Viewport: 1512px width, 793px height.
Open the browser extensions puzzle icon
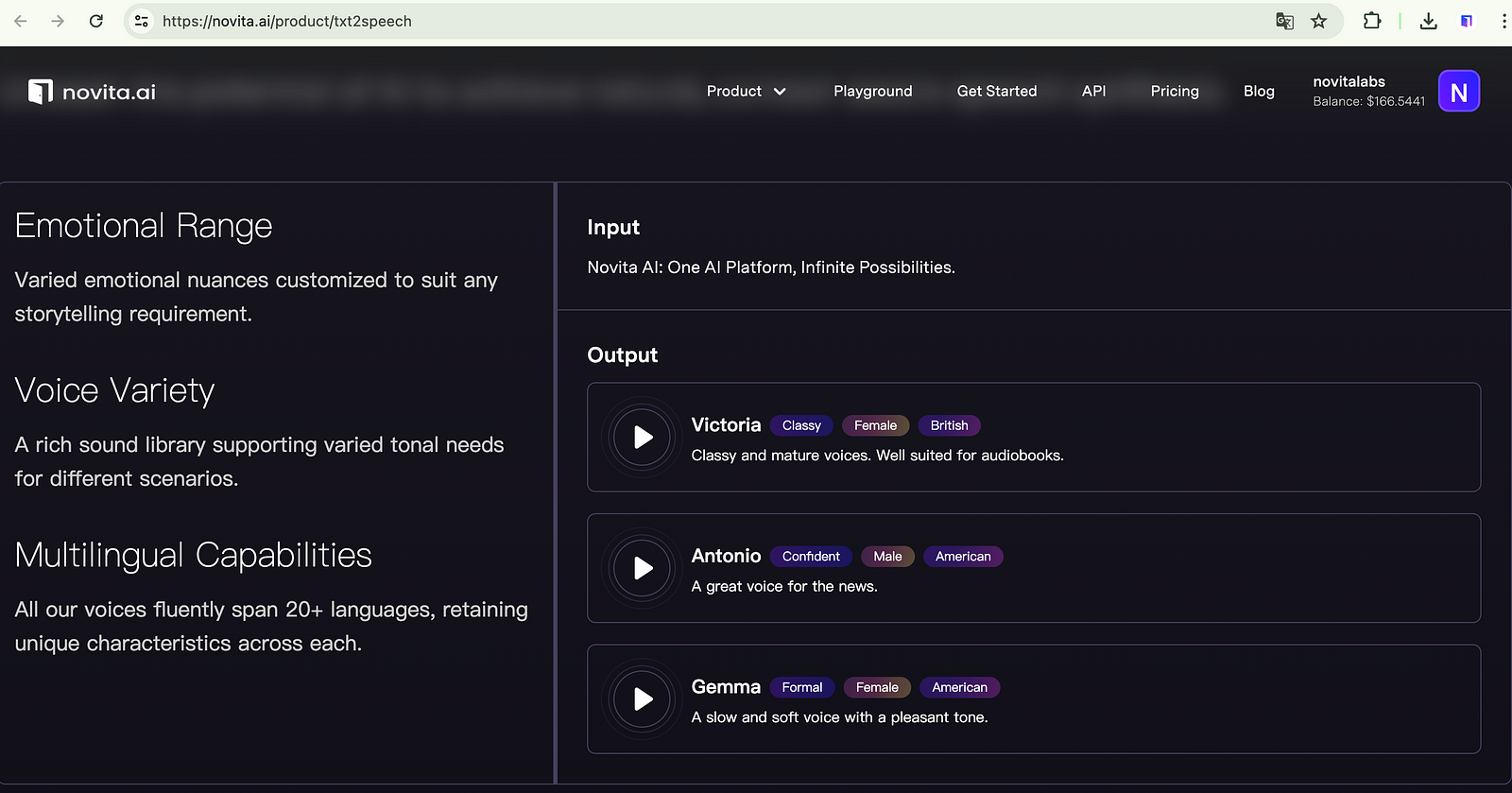tap(1372, 21)
